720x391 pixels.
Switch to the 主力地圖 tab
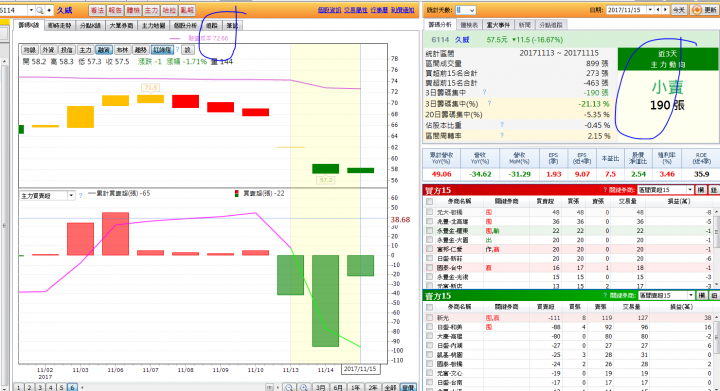[x=153, y=26]
